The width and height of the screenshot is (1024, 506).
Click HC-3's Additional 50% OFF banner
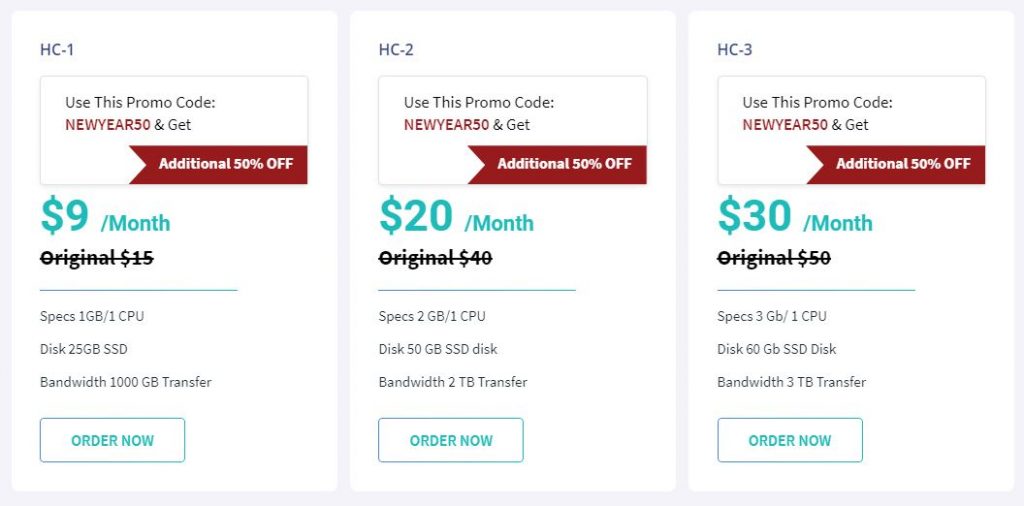point(903,164)
